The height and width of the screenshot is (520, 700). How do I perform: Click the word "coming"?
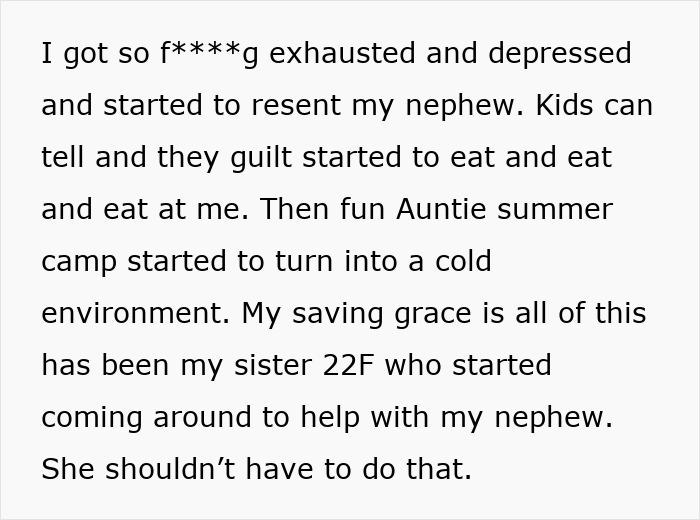pos(93,418)
